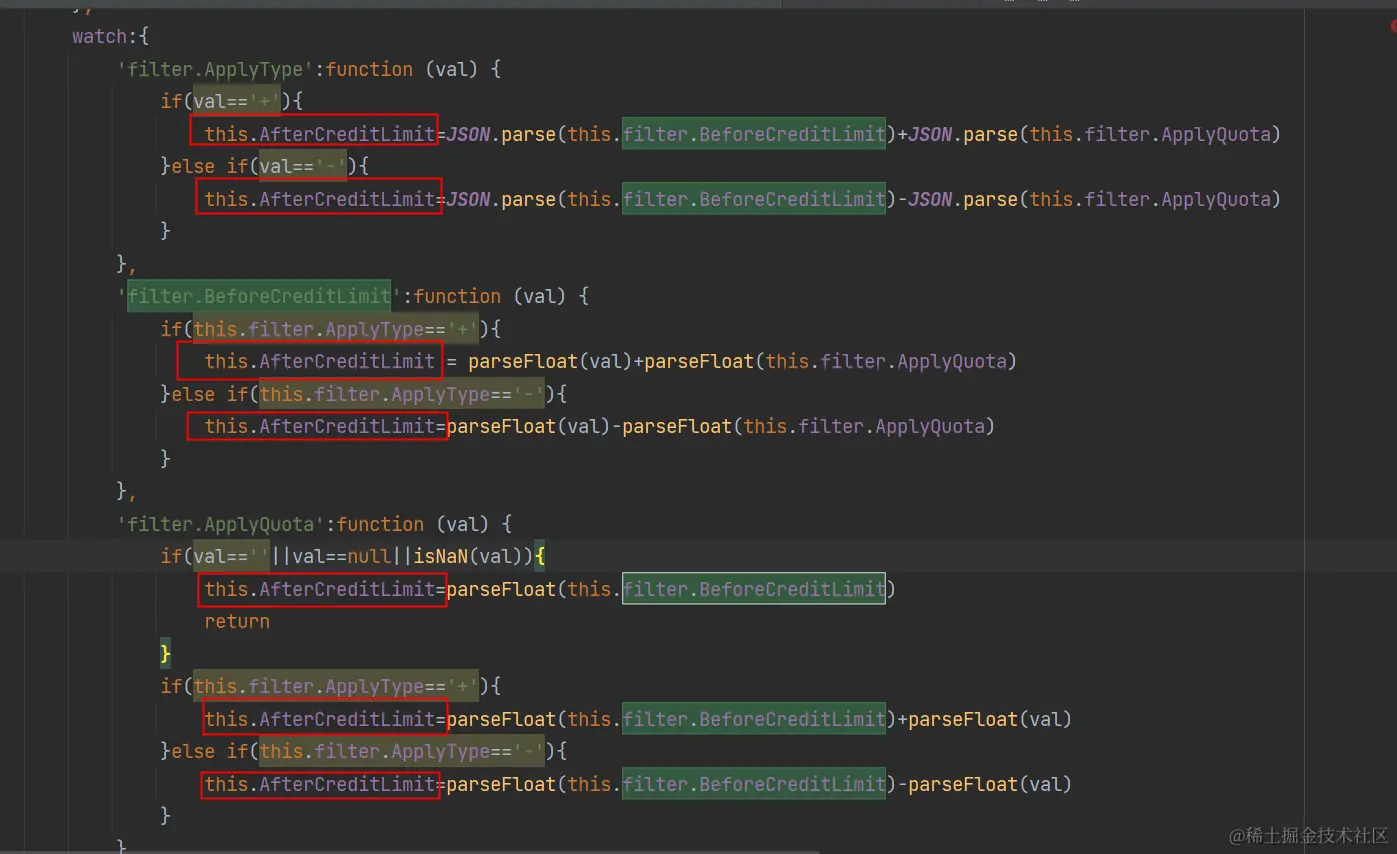Click if(this.filter.ApplyType=='+') in the ApplyQuota watcher

coord(325,687)
